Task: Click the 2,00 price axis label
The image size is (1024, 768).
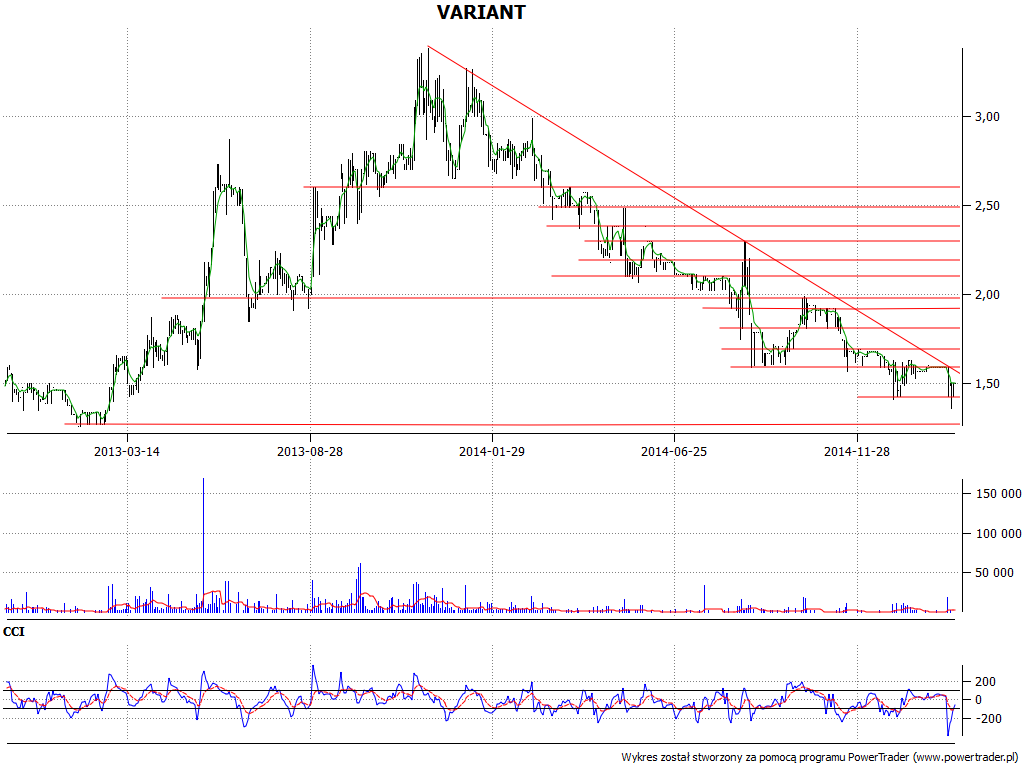Action: point(987,295)
